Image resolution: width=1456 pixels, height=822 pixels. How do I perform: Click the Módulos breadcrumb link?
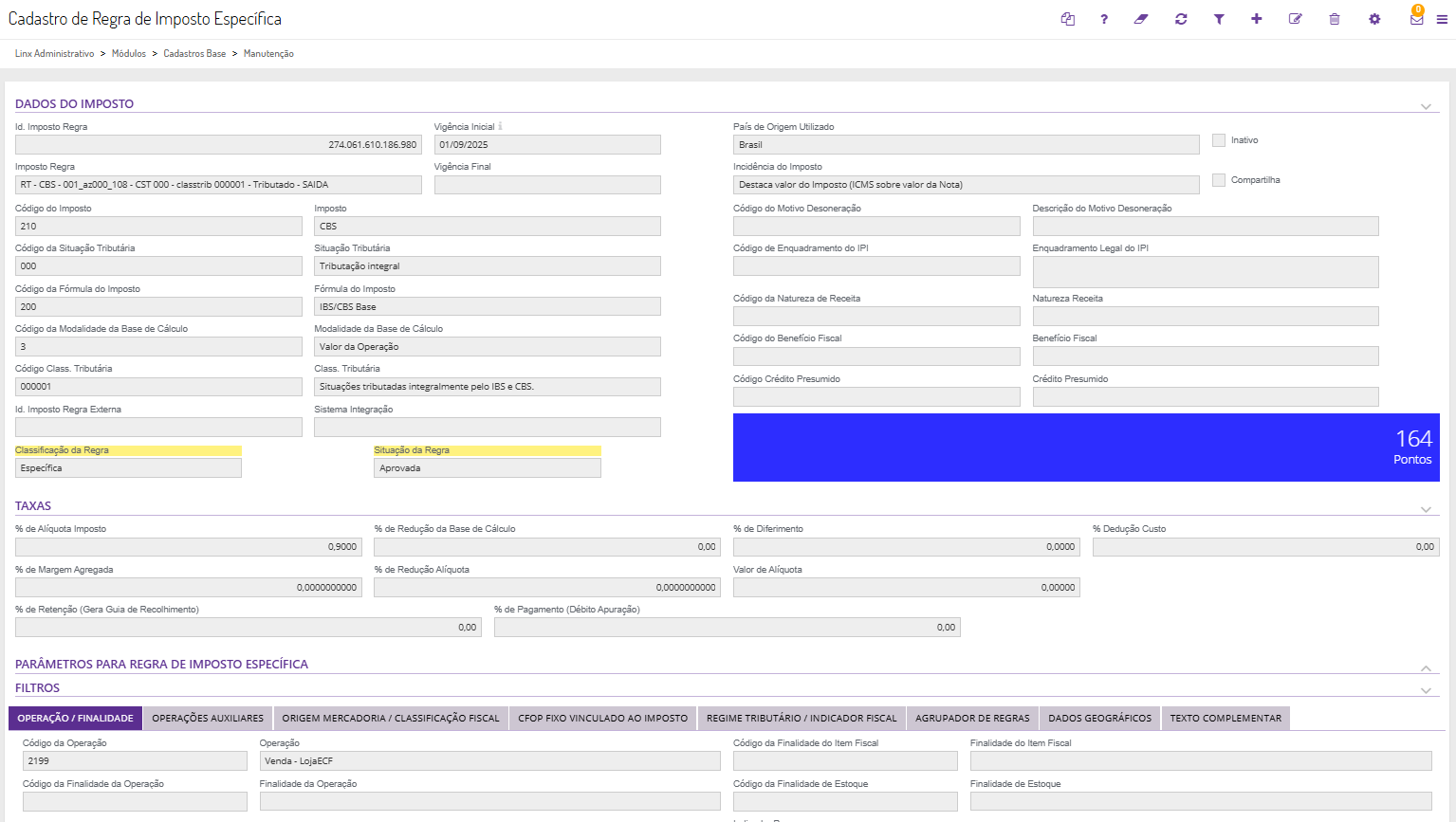tap(129, 54)
